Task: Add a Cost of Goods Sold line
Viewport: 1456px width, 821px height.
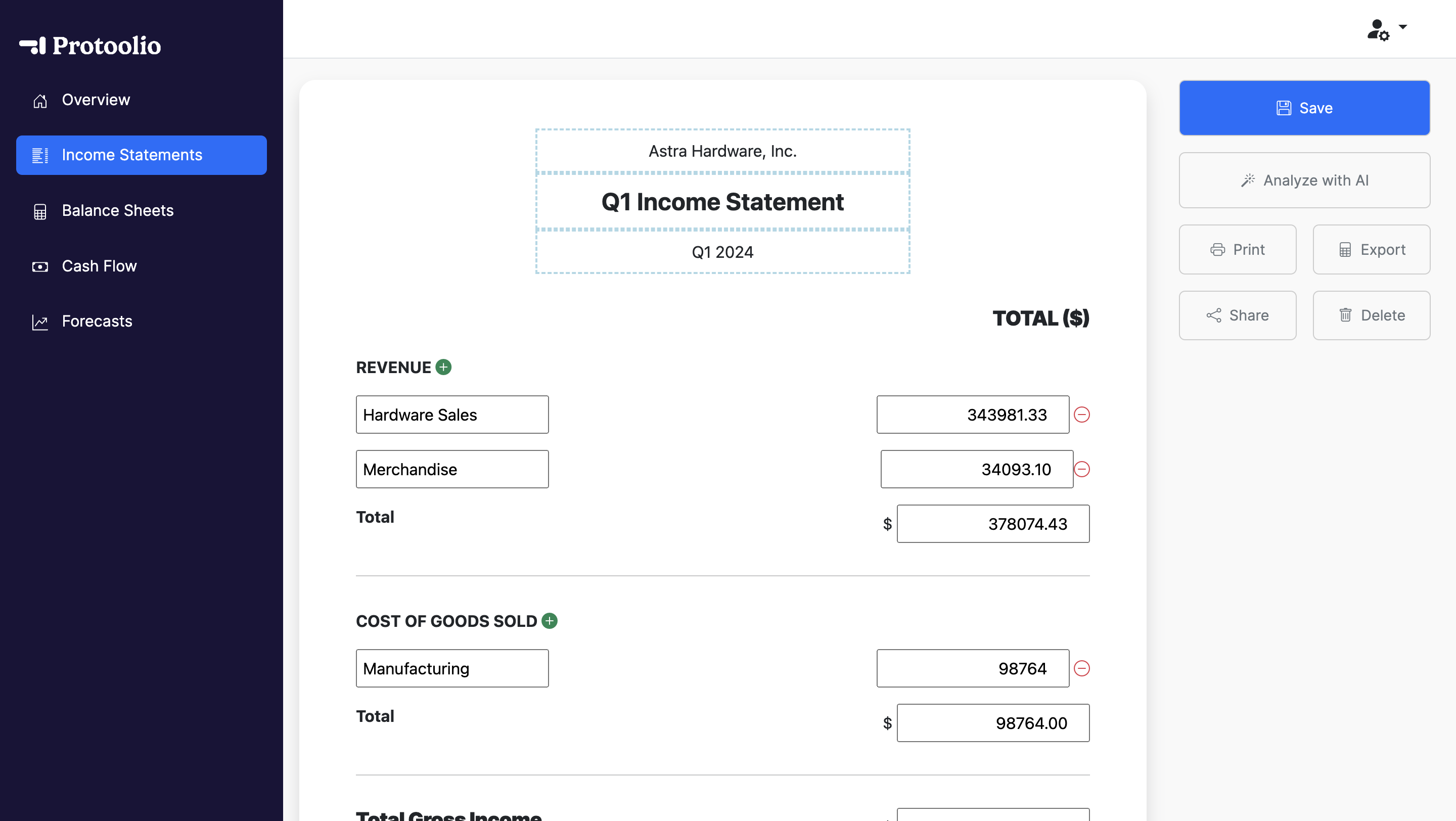Action: [x=550, y=621]
